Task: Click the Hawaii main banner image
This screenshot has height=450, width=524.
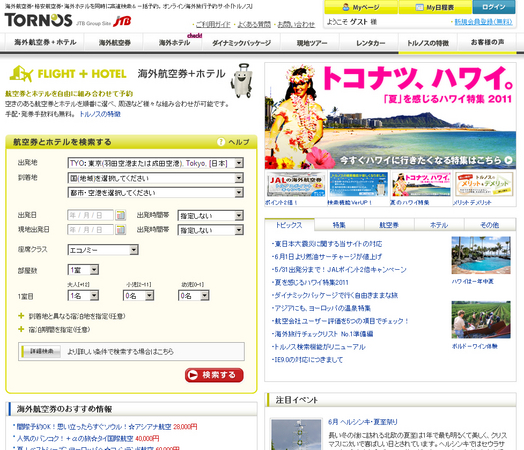Action: click(390, 116)
